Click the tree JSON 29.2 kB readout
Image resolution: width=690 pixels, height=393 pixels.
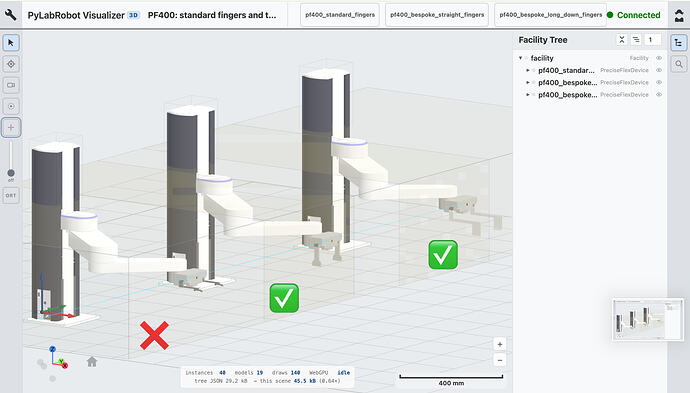221,381
